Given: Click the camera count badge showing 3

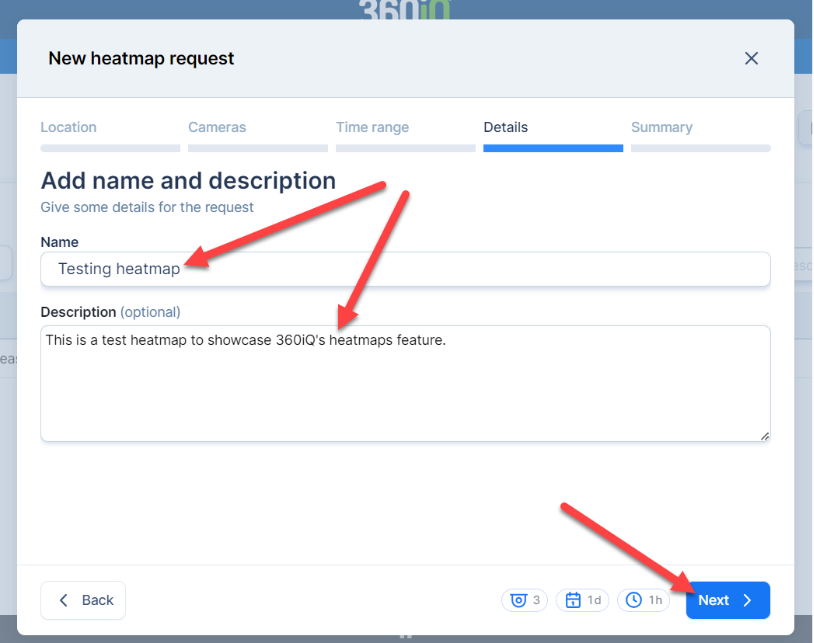Looking at the screenshot, I should pos(525,600).
